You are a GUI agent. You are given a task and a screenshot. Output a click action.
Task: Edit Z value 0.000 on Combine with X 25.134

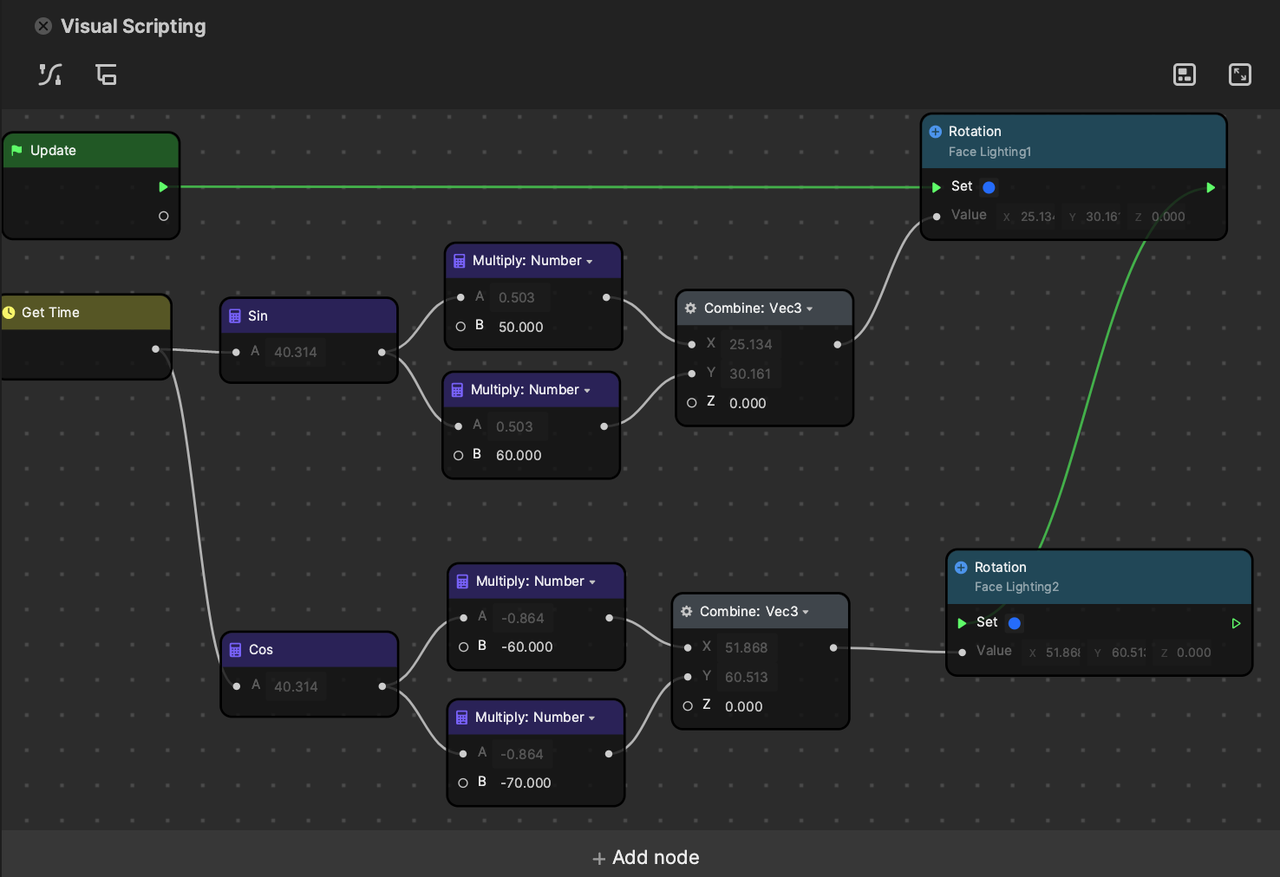pyautogui.click(x=748, y=404)
